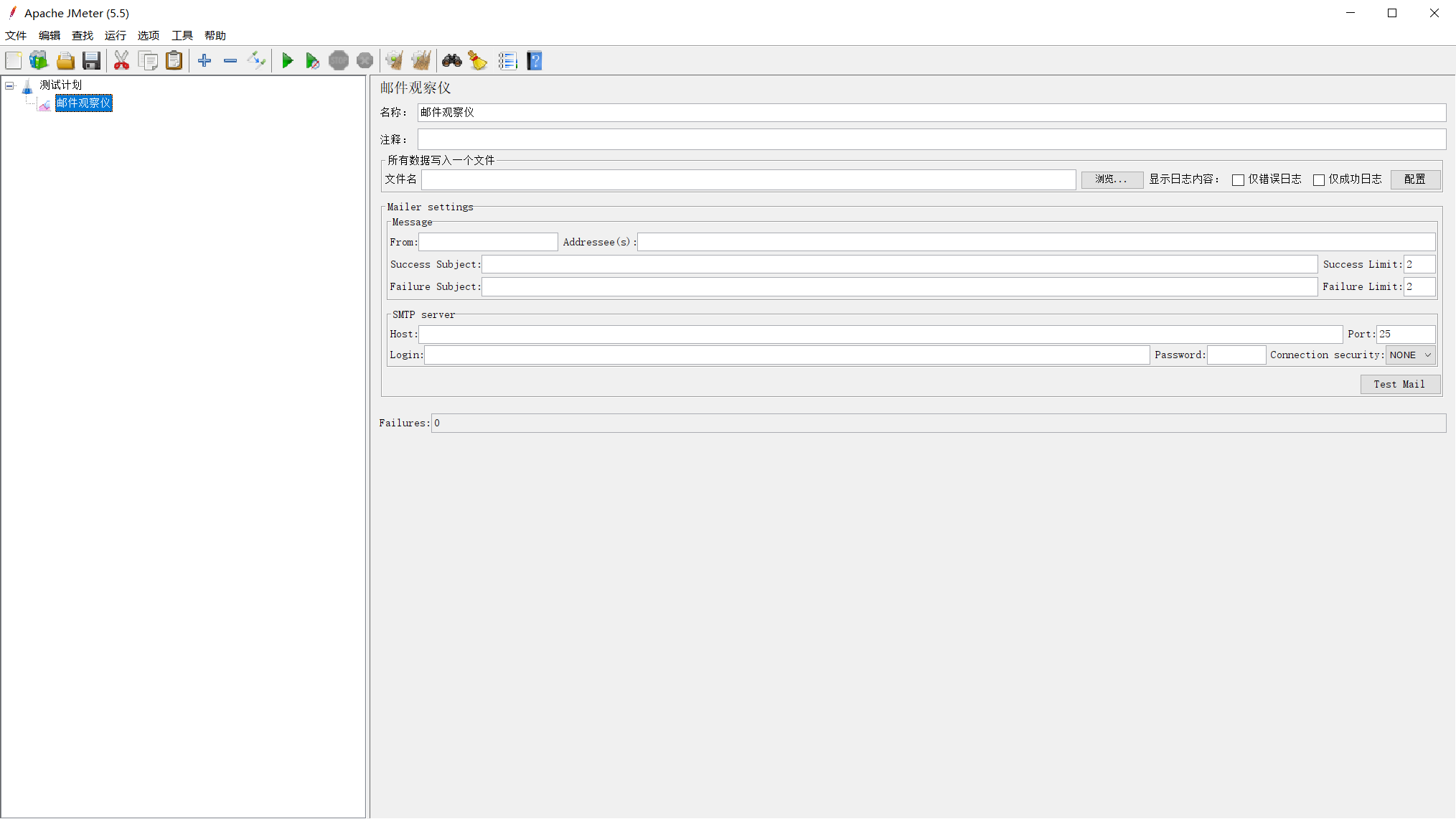
Task: Click the Reset search brush icon
Action: [x=478, y=61]
